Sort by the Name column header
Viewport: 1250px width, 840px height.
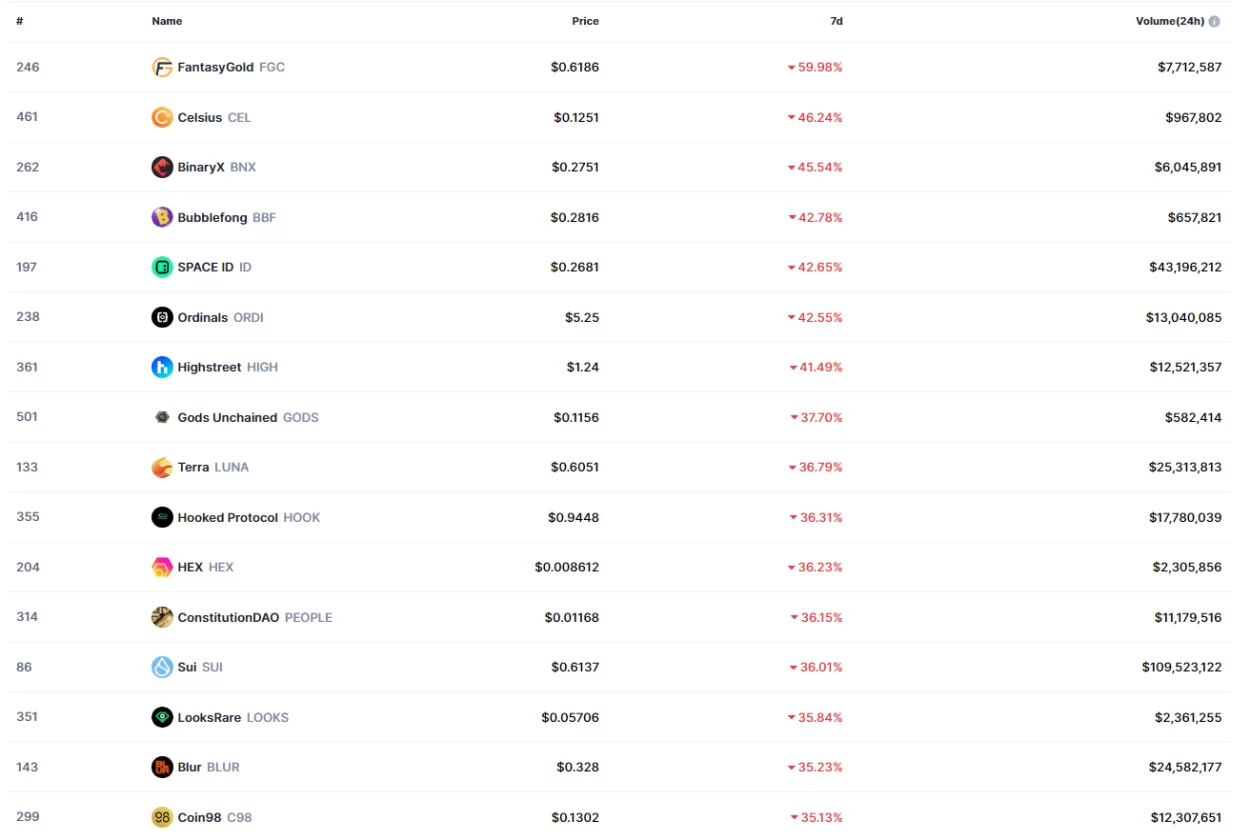167,21
